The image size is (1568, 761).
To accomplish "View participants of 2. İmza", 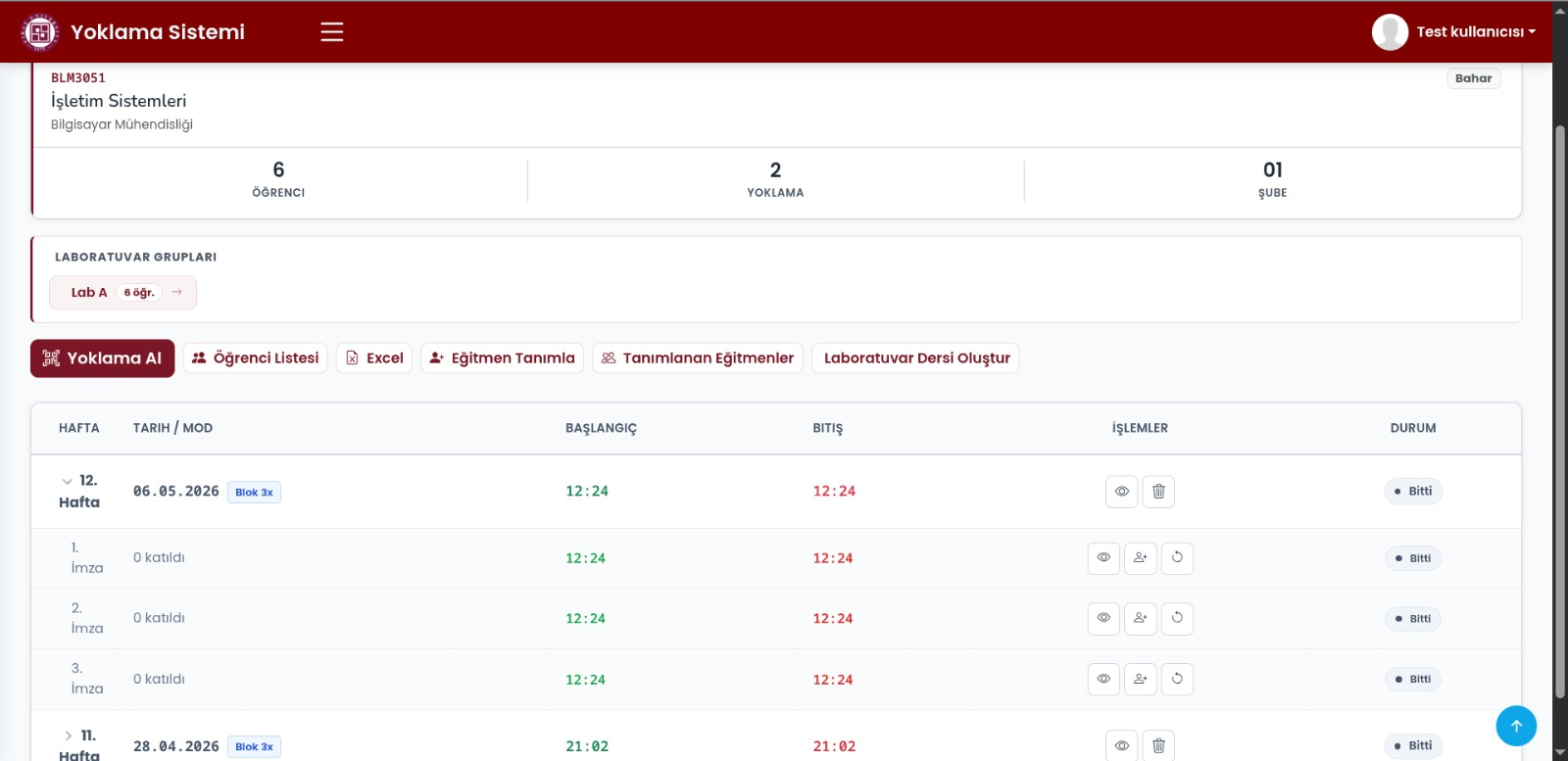I will (1103, 618).
